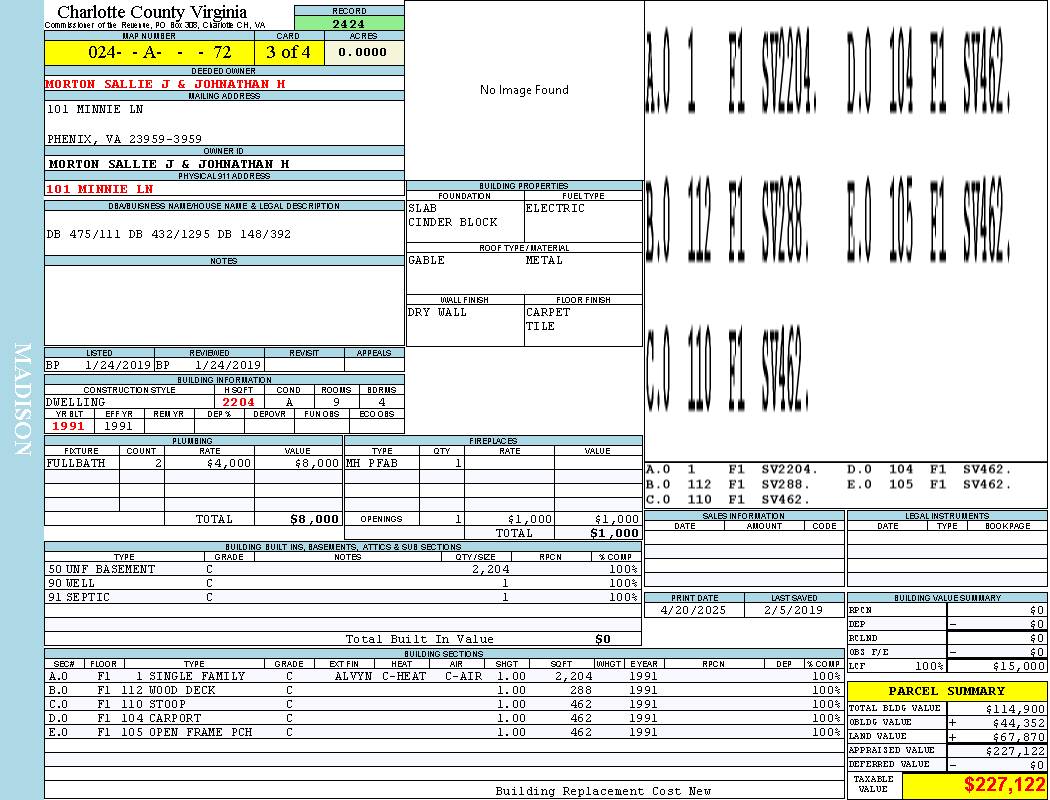Select section B.0 WOOD DECK row
Viewport: 1050px width, 800px height.
445,691
